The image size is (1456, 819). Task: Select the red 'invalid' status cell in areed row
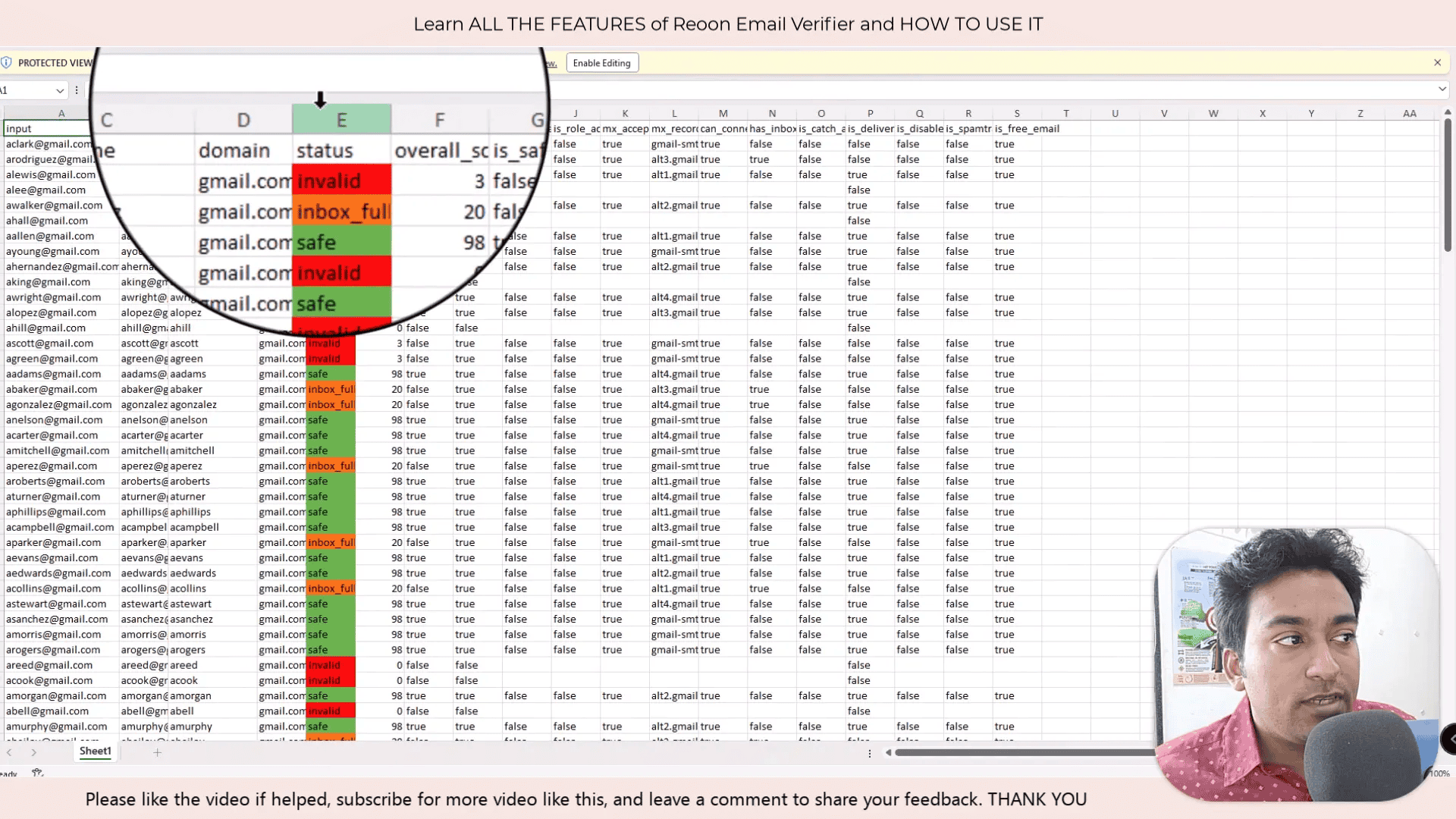331,665
